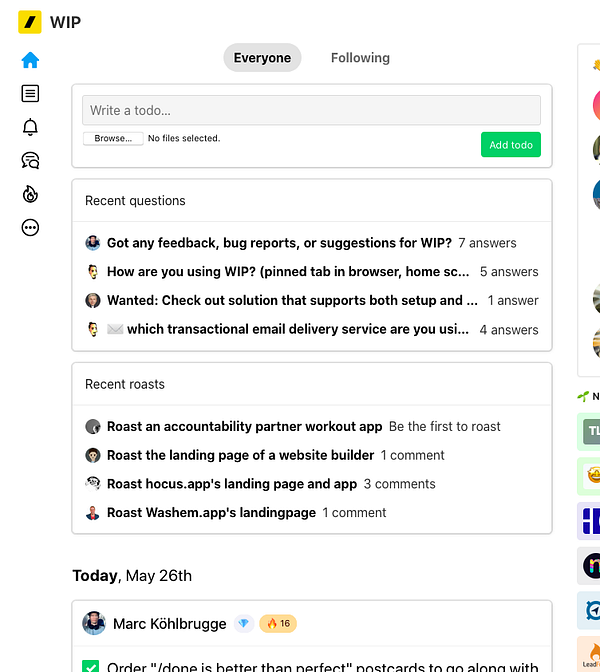Open the todo list icon in sidebar
This screenshot has width=600, height=672.
[30, 93]
